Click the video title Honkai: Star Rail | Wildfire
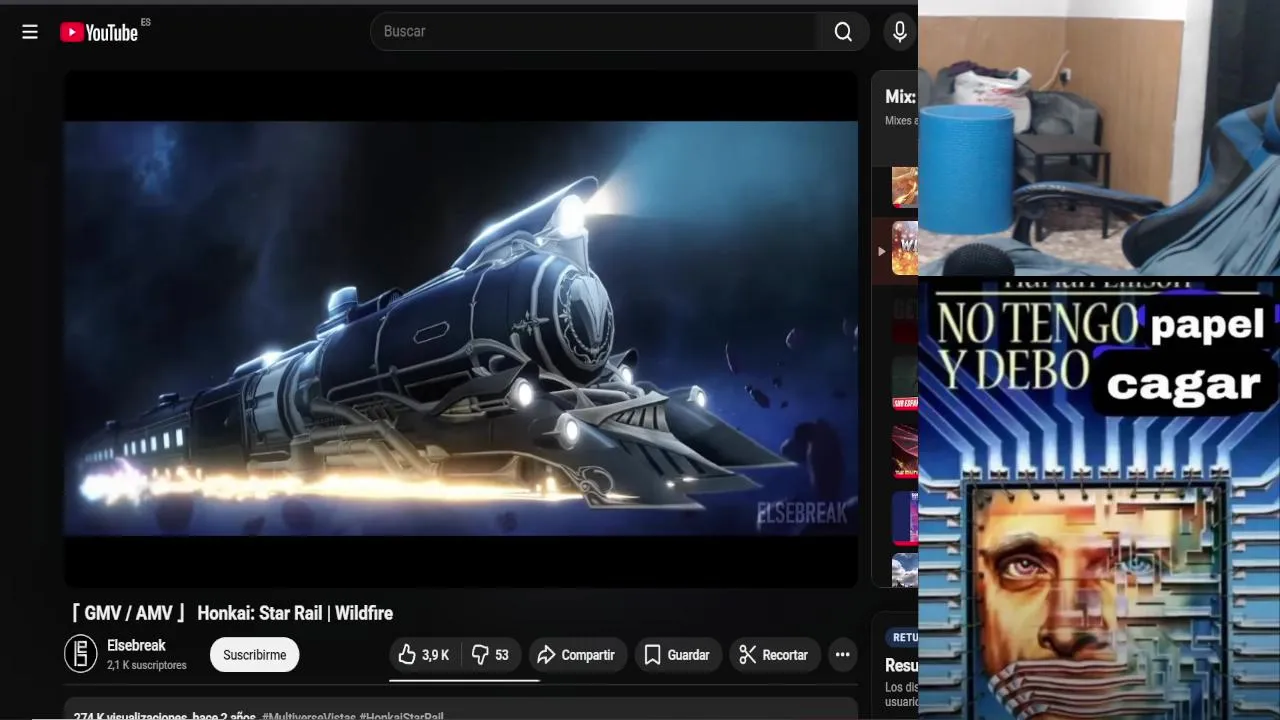 [232, 613]
